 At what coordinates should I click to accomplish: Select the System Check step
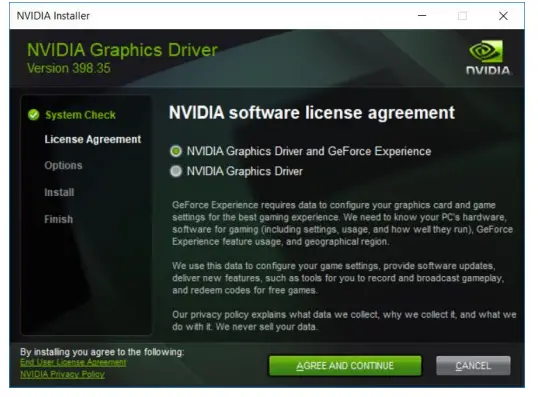pyautogui.click(x=80, y=115)
